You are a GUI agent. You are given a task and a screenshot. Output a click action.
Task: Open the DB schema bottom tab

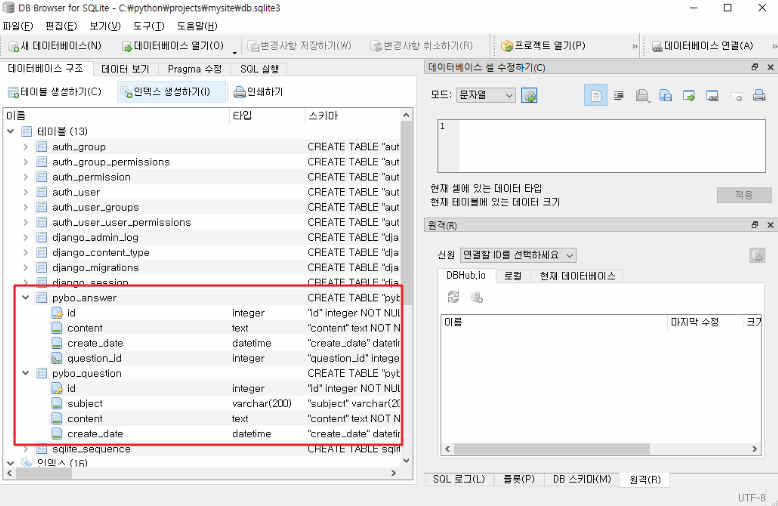582,479
